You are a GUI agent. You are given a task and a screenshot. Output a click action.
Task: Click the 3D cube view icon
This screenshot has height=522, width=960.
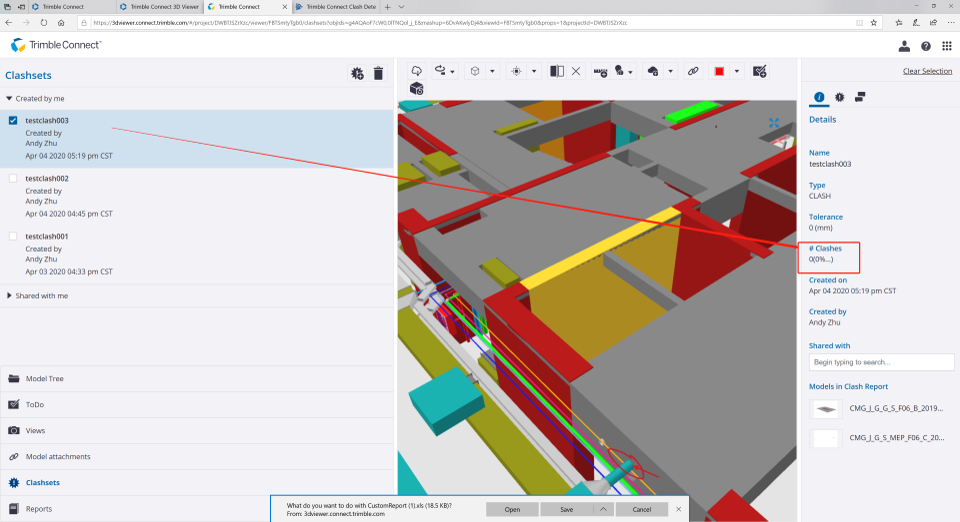(475, 71)
